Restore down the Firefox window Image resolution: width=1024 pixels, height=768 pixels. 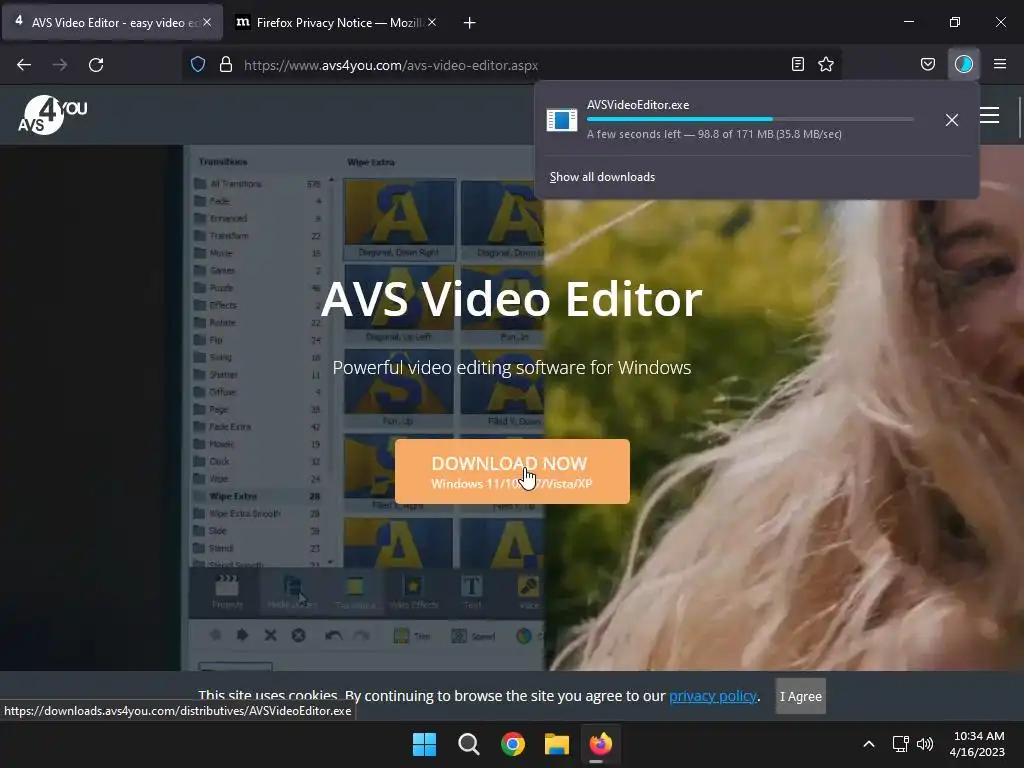[955, 22]
